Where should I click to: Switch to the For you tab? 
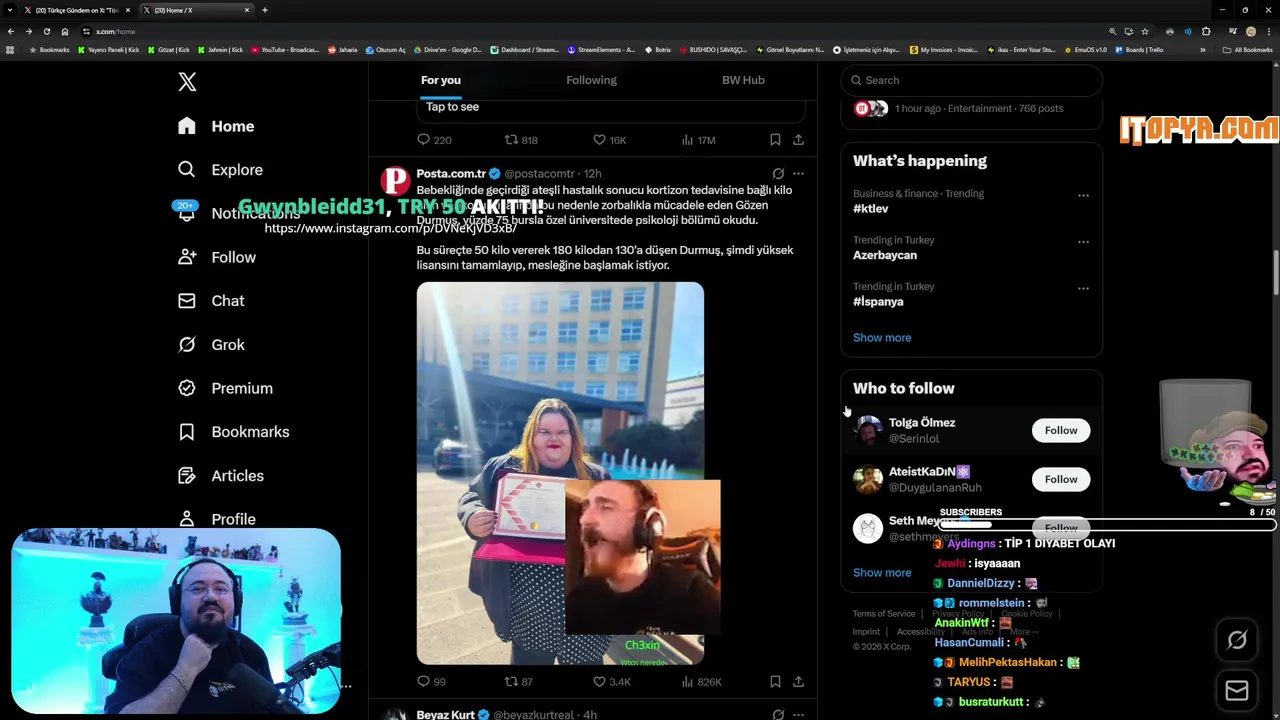[x=441, y=80]
